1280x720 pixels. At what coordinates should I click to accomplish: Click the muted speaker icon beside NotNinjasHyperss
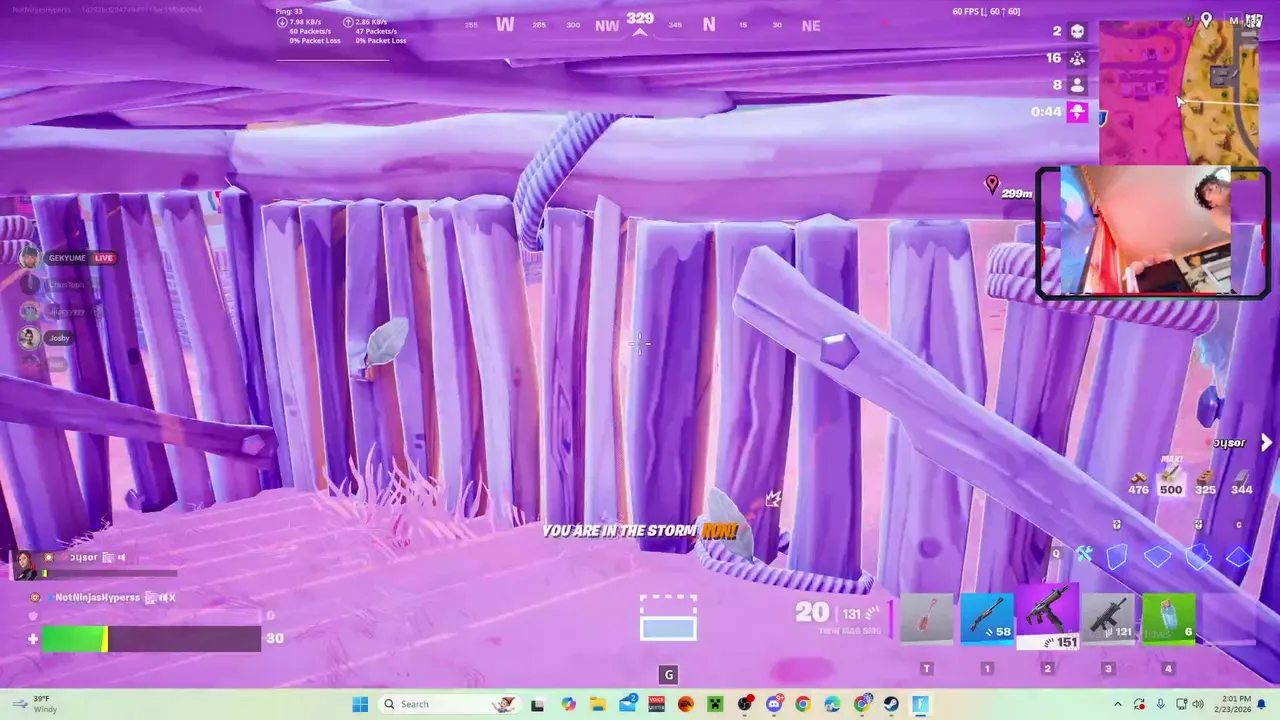pyautogui.click(x=167, y=597)
